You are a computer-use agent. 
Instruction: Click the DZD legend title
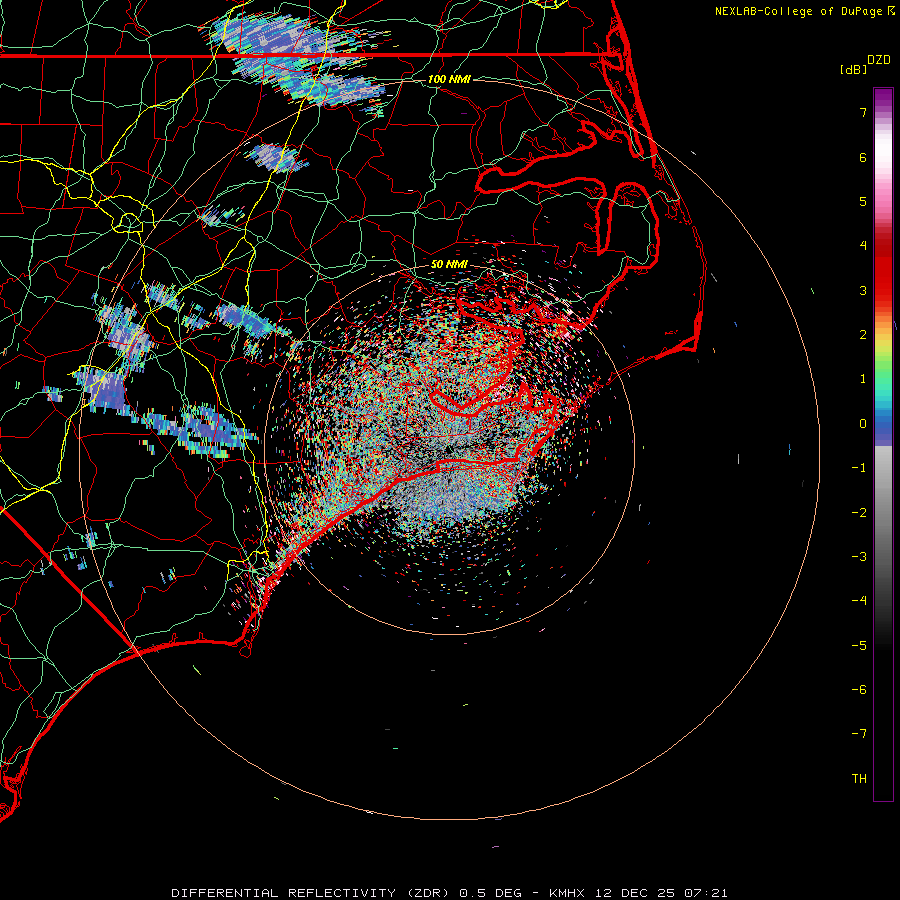tap(879, 60)
